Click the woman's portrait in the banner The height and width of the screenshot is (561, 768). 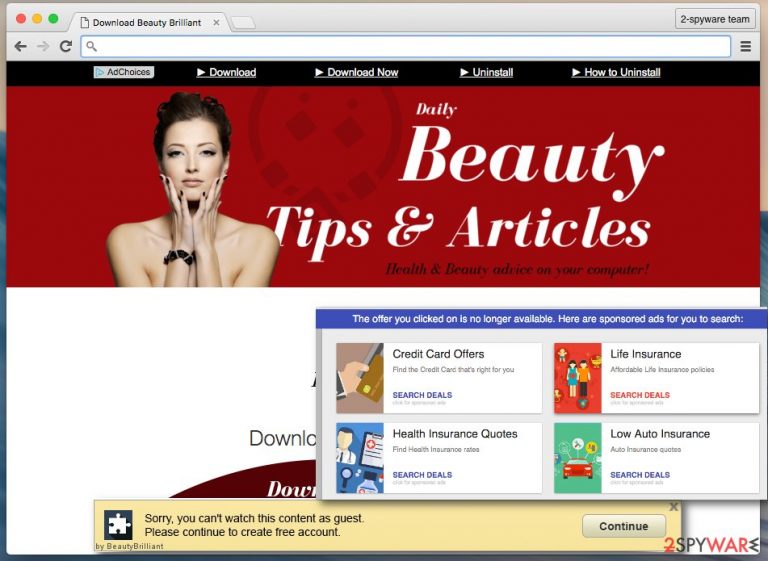point(193,189)
